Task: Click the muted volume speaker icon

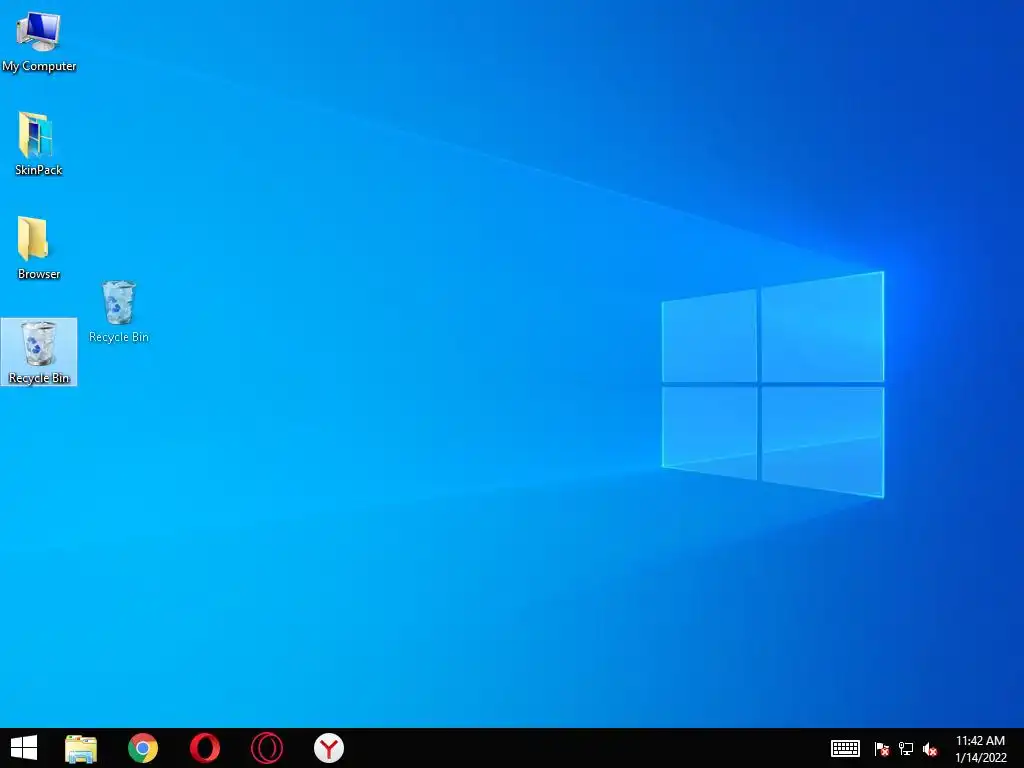Action: point(930,749)
